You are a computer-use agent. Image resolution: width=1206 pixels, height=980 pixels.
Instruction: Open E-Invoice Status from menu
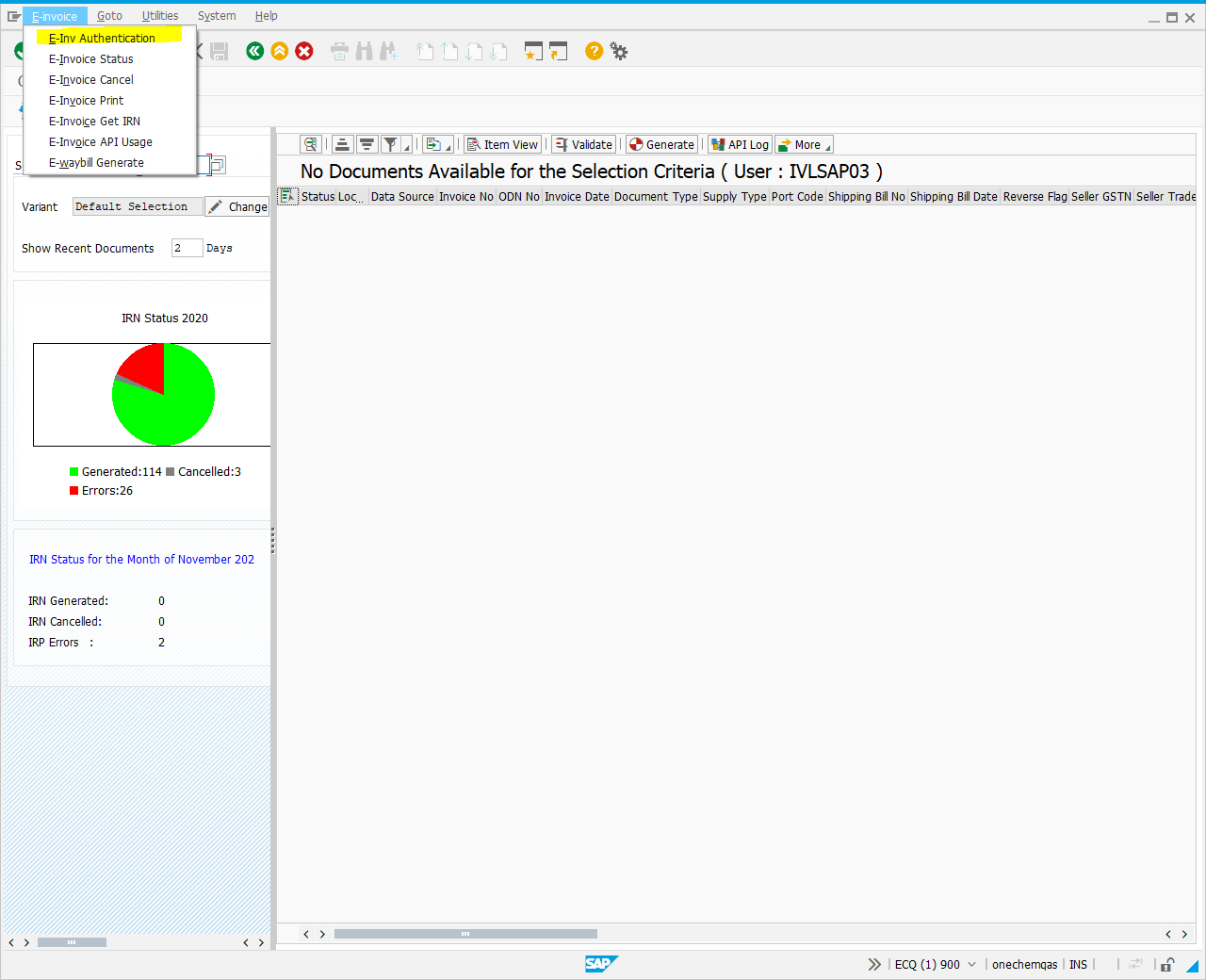click(91, 58)
